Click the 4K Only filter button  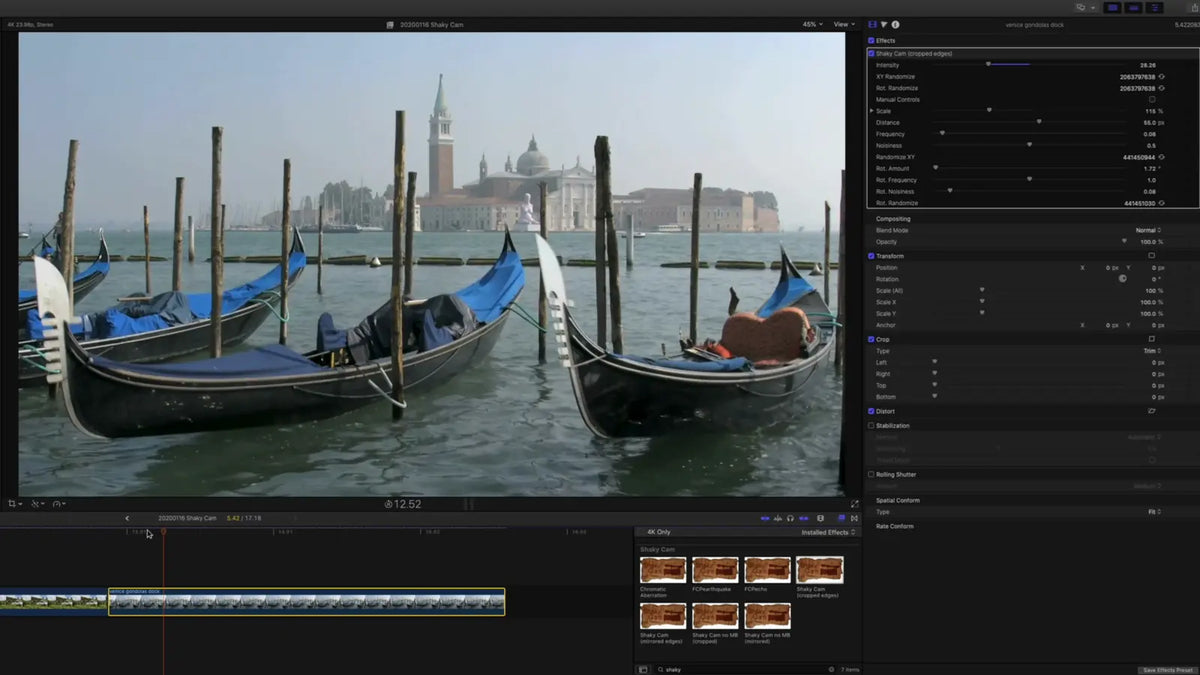coord(658,532)
